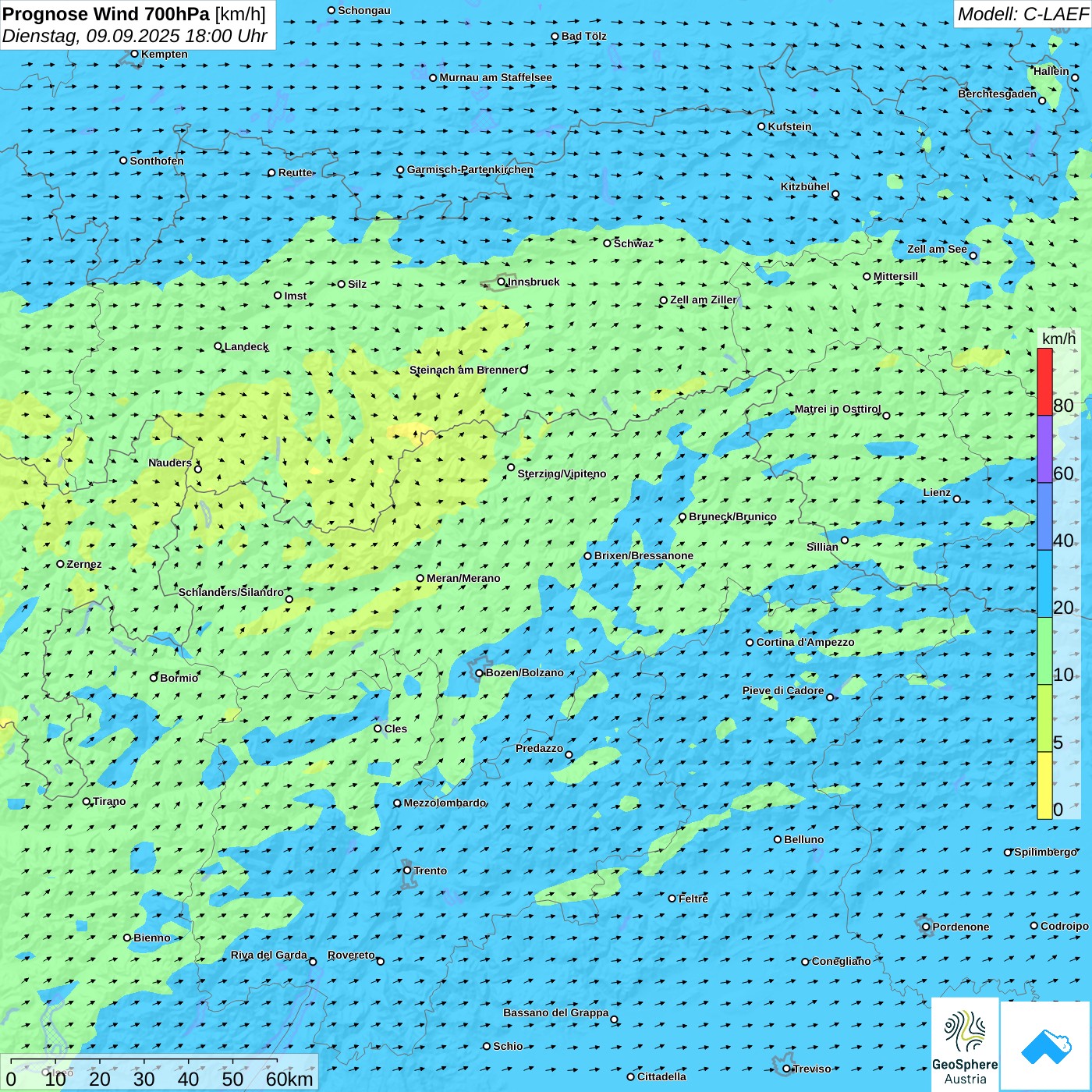The height and width of the screenshot is (1092, 1092).
Task: Click the 'Feltre' label
Action: 693,899
